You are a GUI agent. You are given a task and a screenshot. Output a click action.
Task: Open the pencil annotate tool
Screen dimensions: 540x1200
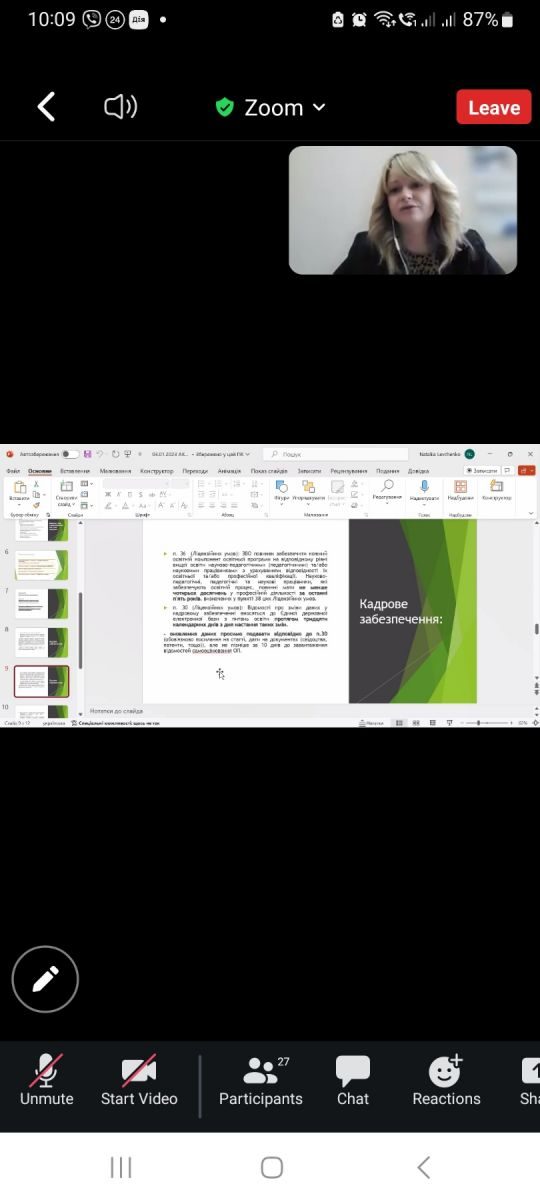coord(45,979)
